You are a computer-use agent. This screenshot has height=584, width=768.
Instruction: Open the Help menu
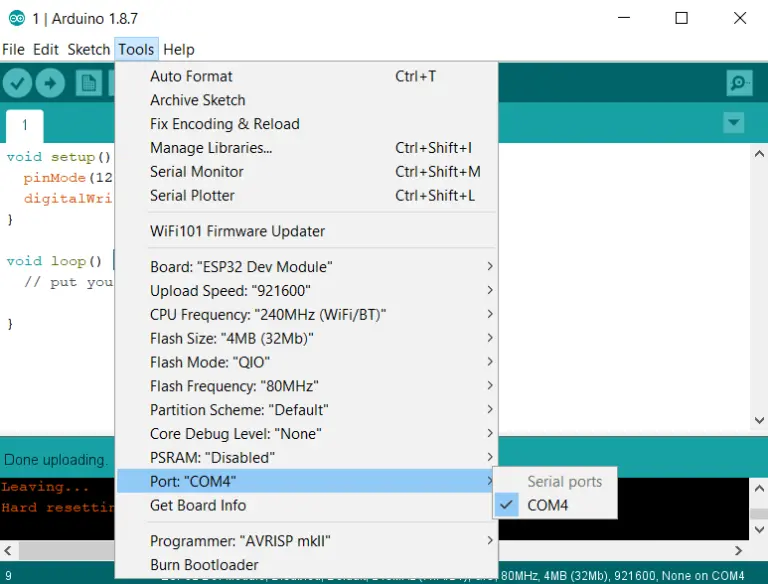[179, 49]
